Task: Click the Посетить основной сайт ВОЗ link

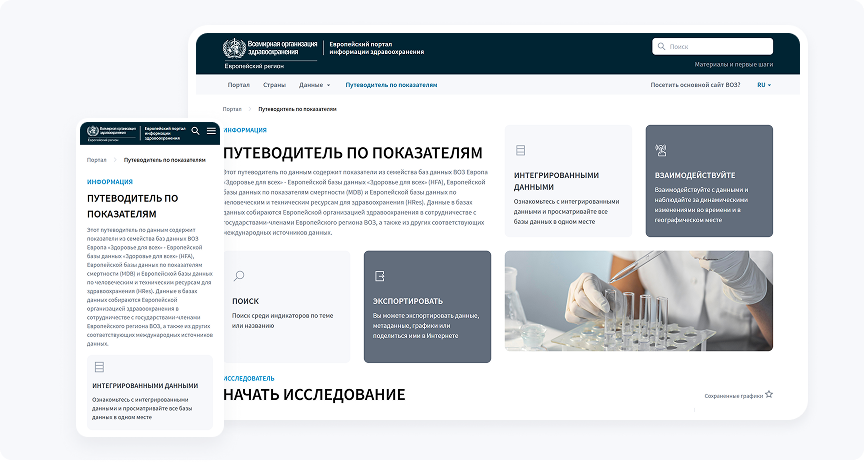Action: click(x=695, y=85)
